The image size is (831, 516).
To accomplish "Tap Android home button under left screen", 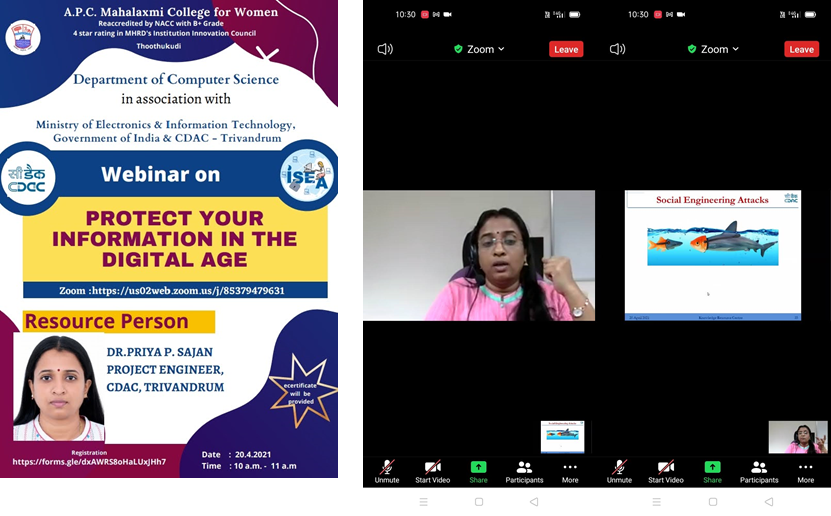I will tap(479, 502).
